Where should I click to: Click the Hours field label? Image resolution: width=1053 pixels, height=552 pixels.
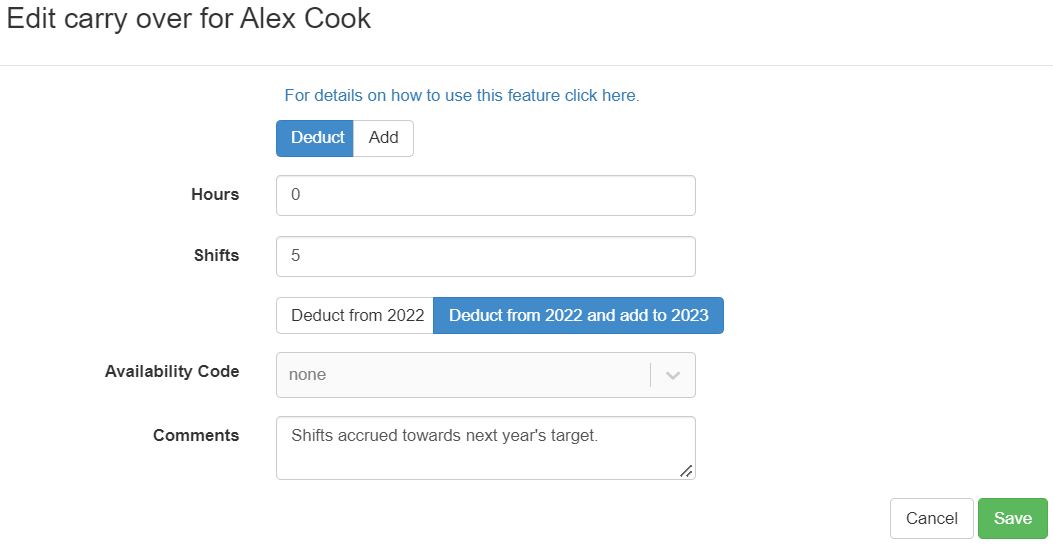[x=215, y=195]
